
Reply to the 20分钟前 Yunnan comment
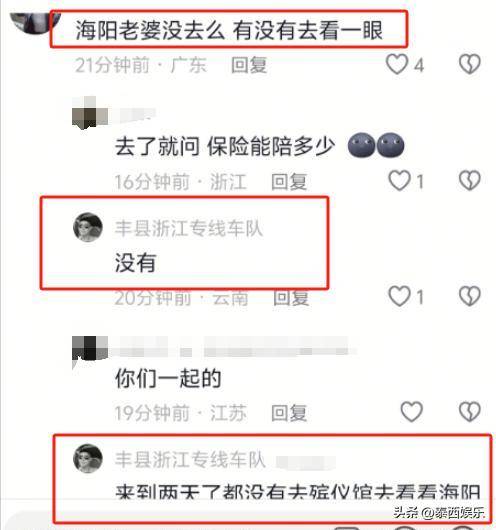pos(291,297)
